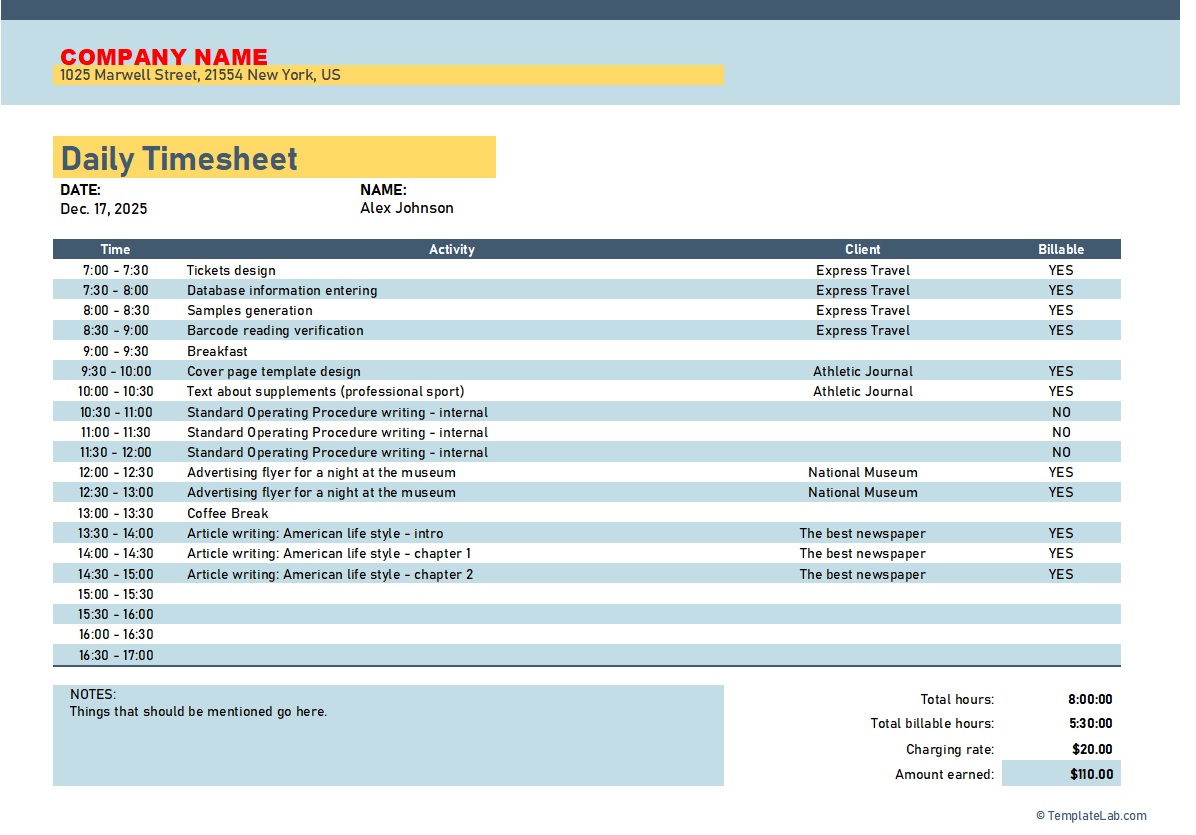Click the Client column header
The height and width of the screenshot is (835, 1196).
[x=863, y=249]
